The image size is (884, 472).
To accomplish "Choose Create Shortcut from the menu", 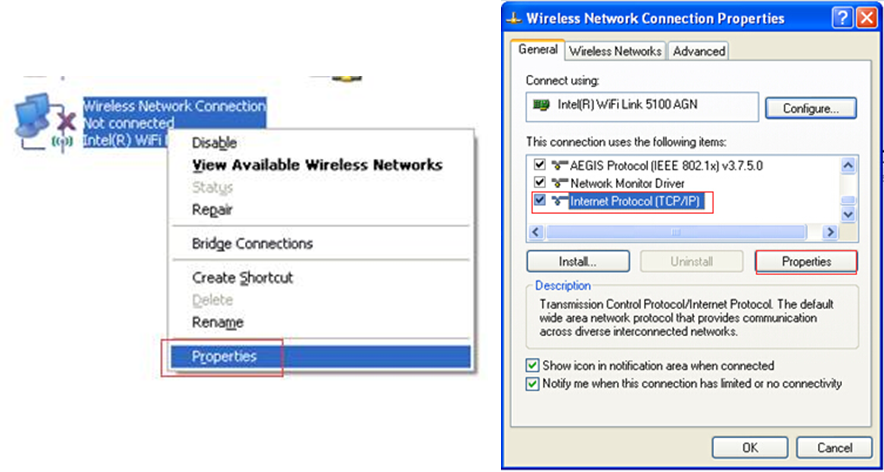I will click(x=242, y=278).
